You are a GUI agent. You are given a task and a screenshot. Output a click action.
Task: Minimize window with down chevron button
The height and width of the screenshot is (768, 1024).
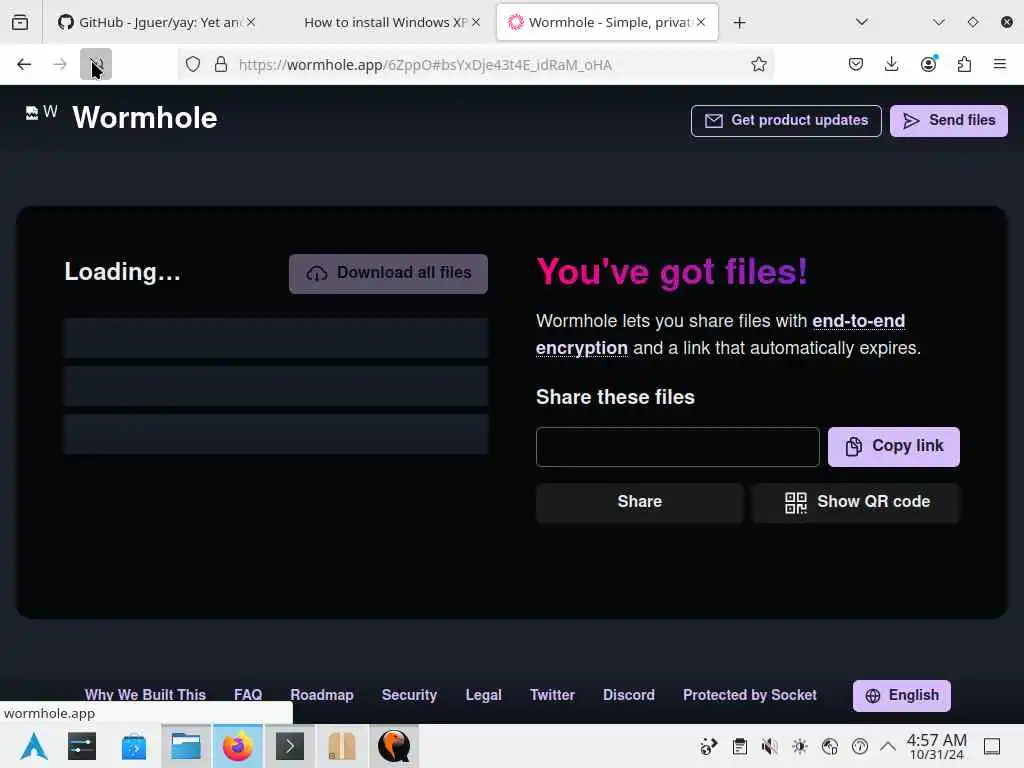click(938, 22)
